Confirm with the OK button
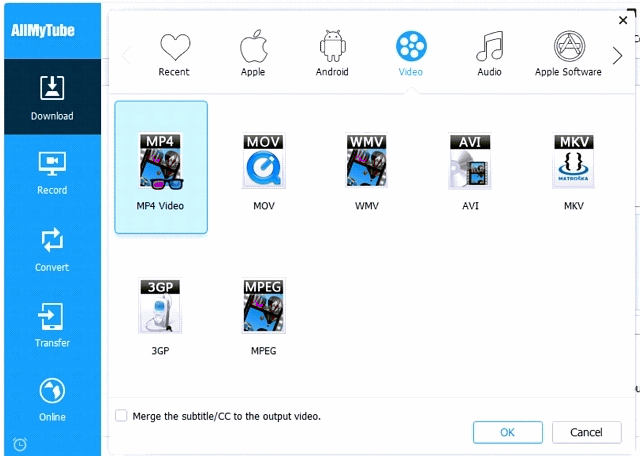This screenshot has width=640, height=456. pos(508,432)
